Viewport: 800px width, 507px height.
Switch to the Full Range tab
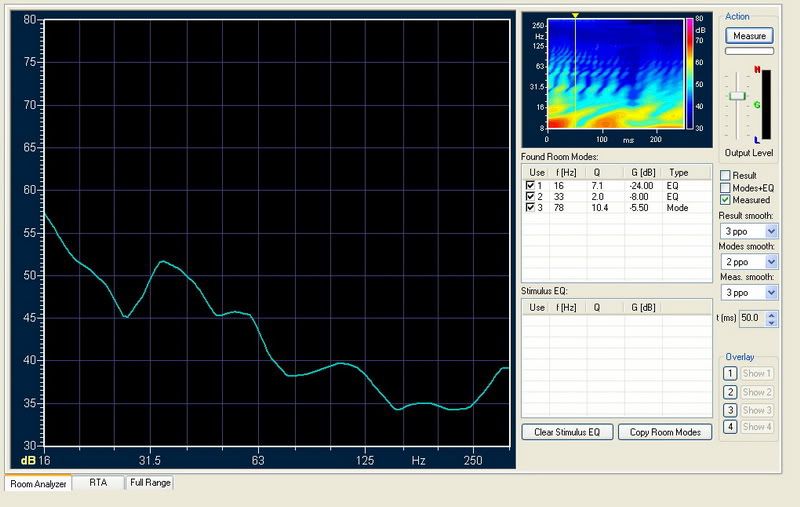[x=150, y=483]
